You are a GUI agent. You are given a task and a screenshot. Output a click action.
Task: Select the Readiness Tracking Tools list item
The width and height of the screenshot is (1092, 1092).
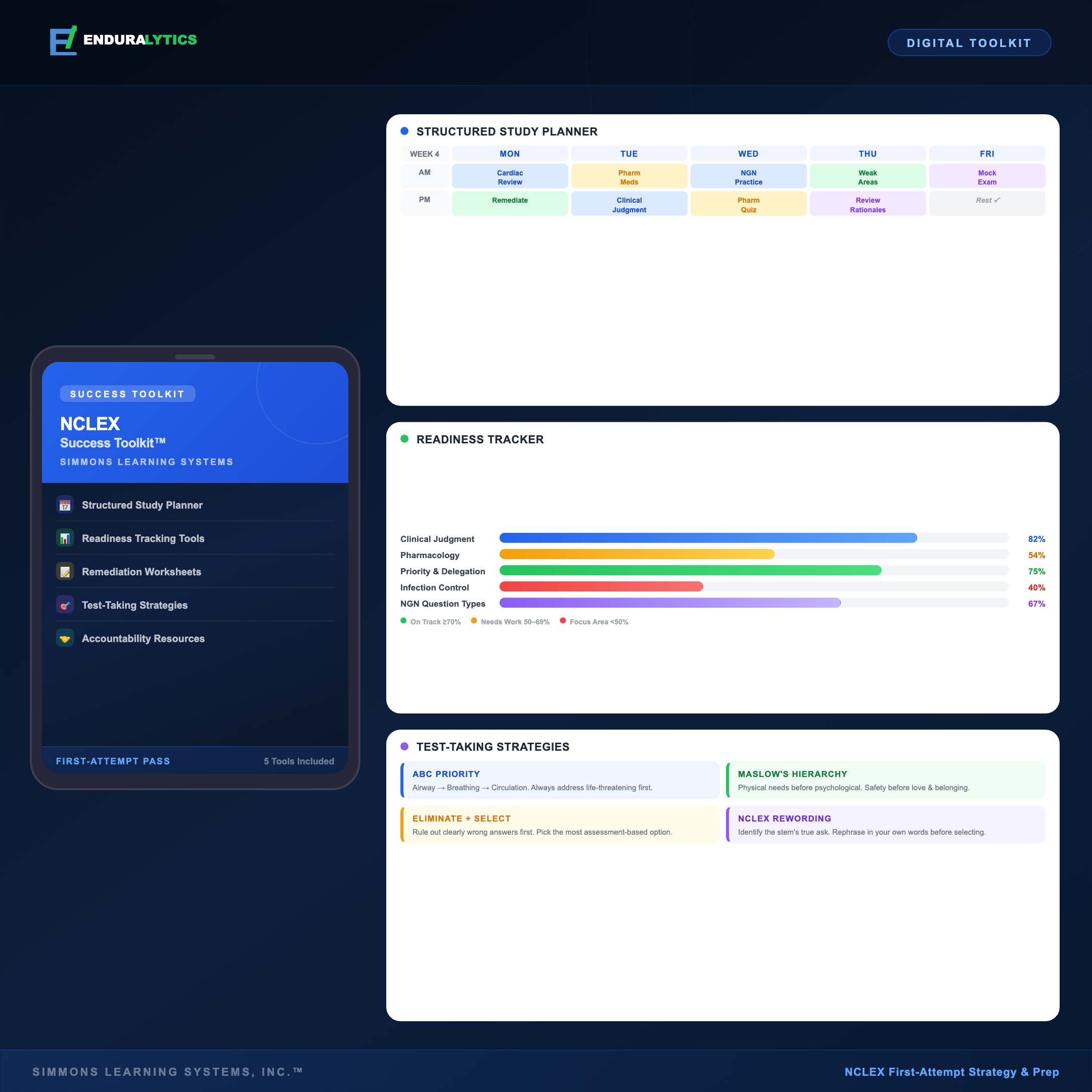[195, 538]
